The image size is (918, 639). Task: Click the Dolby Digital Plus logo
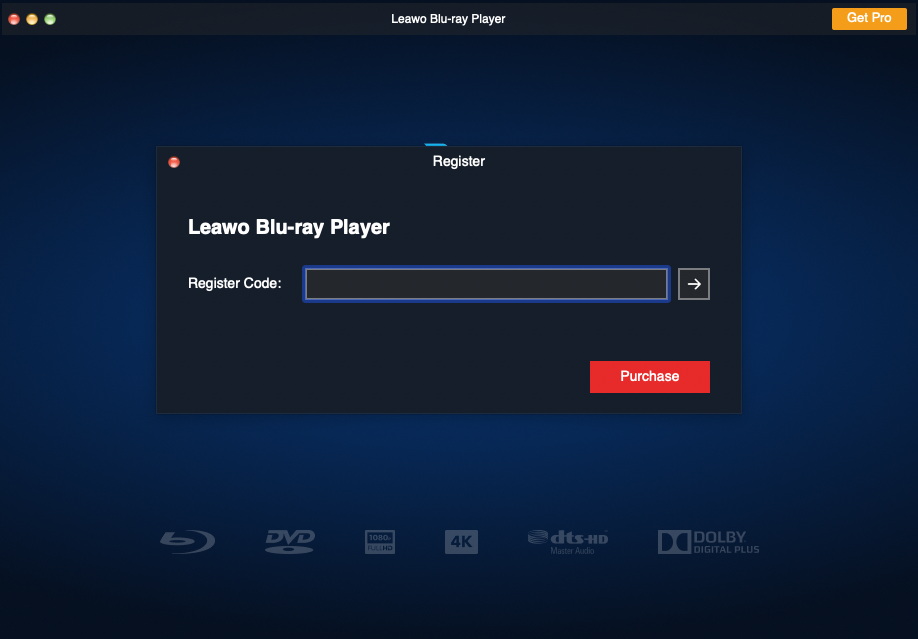(708, 542)
